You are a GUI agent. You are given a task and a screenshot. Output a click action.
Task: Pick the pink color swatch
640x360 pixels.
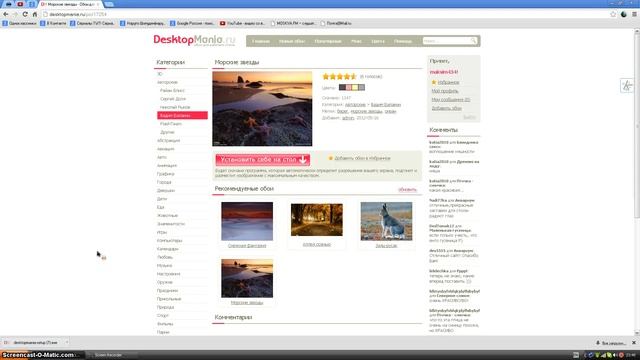pos(349,87)
